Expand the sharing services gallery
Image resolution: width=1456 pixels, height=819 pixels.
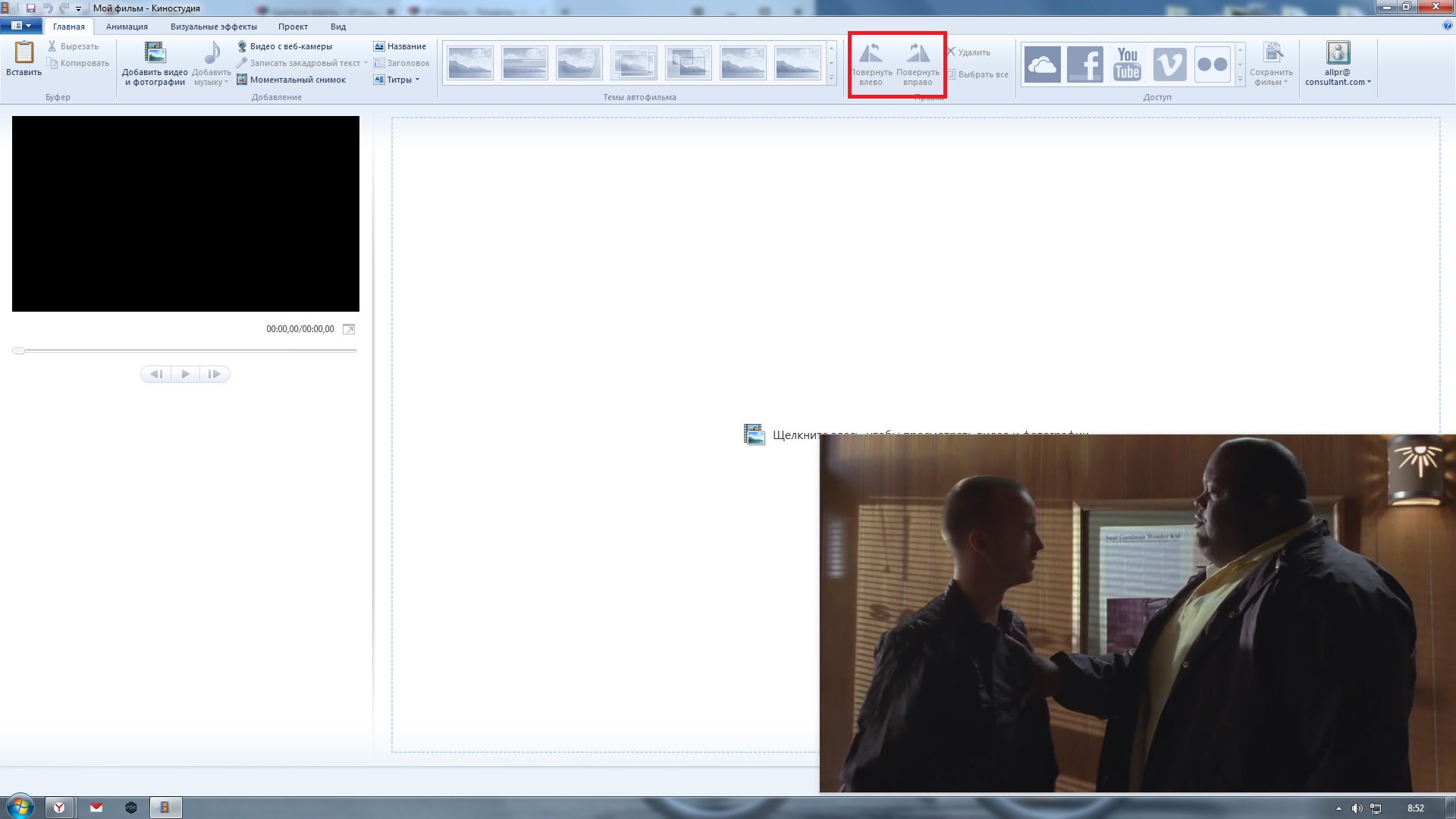(x=1241, y=80)
